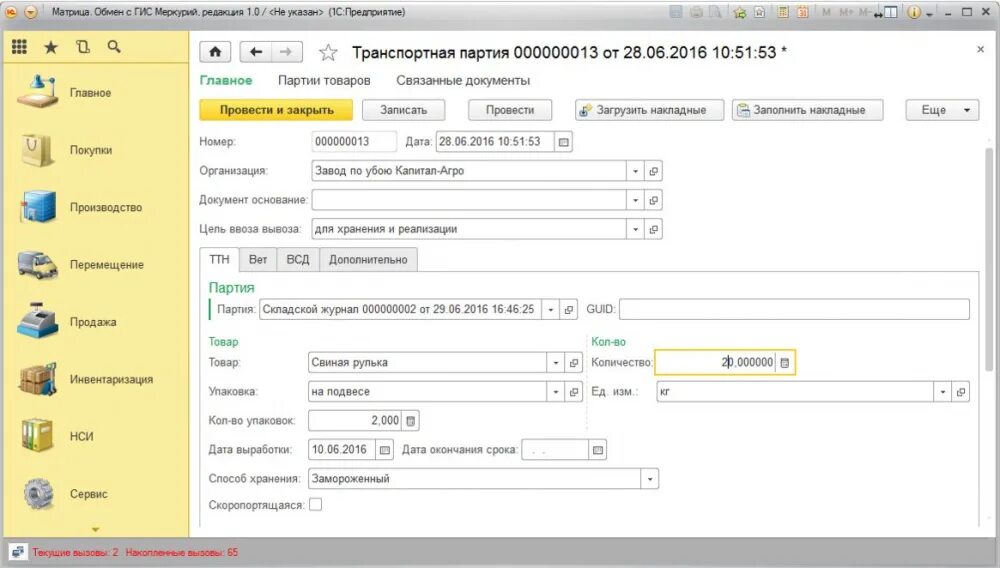Screen dimensions: 1000x568
Task: Open Организация field's linked item button
Action: click(653, 171)
